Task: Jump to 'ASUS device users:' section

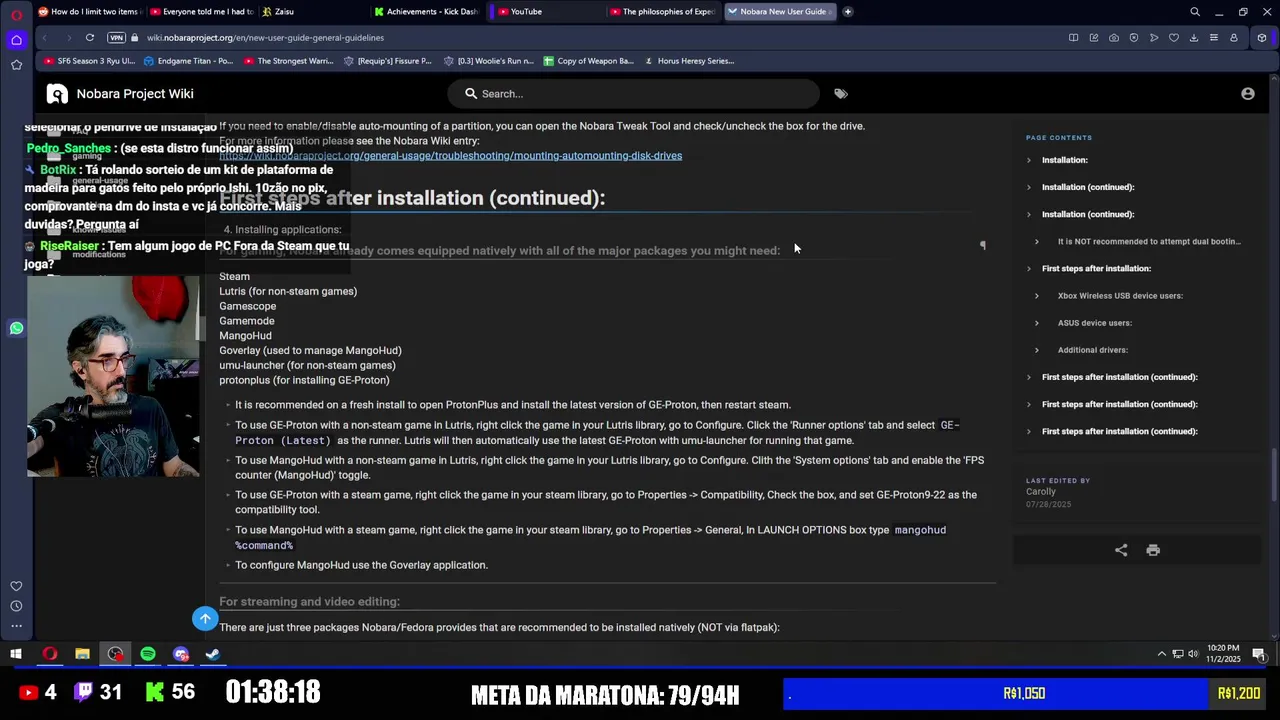Action: [1095, 323]
